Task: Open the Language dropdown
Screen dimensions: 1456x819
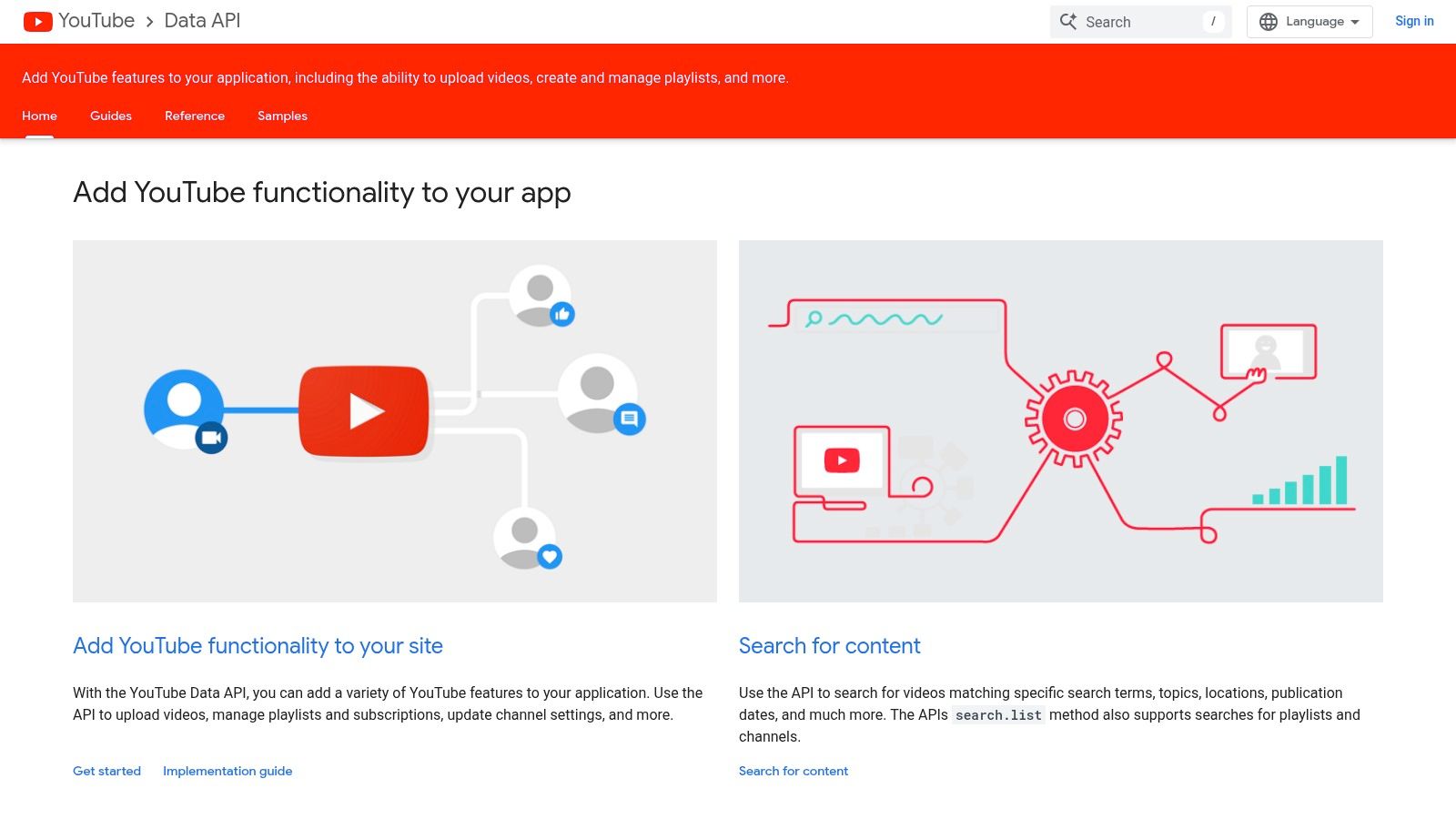Action: tap(1309, 22)
